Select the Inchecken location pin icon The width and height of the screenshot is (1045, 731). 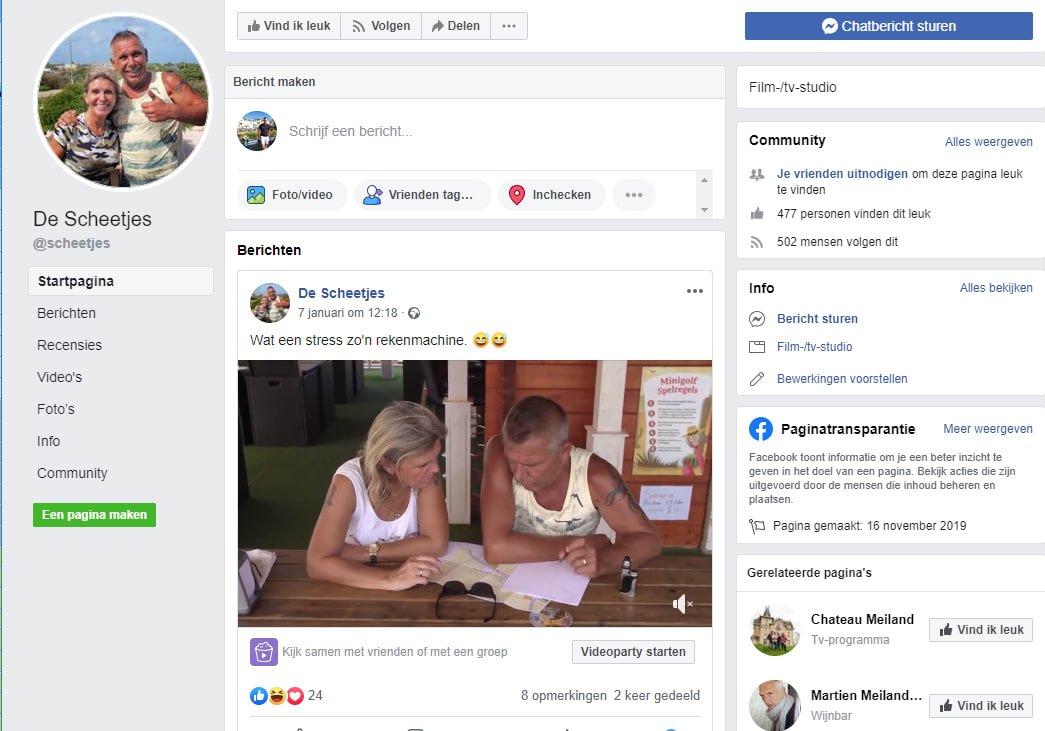[517, 195]
